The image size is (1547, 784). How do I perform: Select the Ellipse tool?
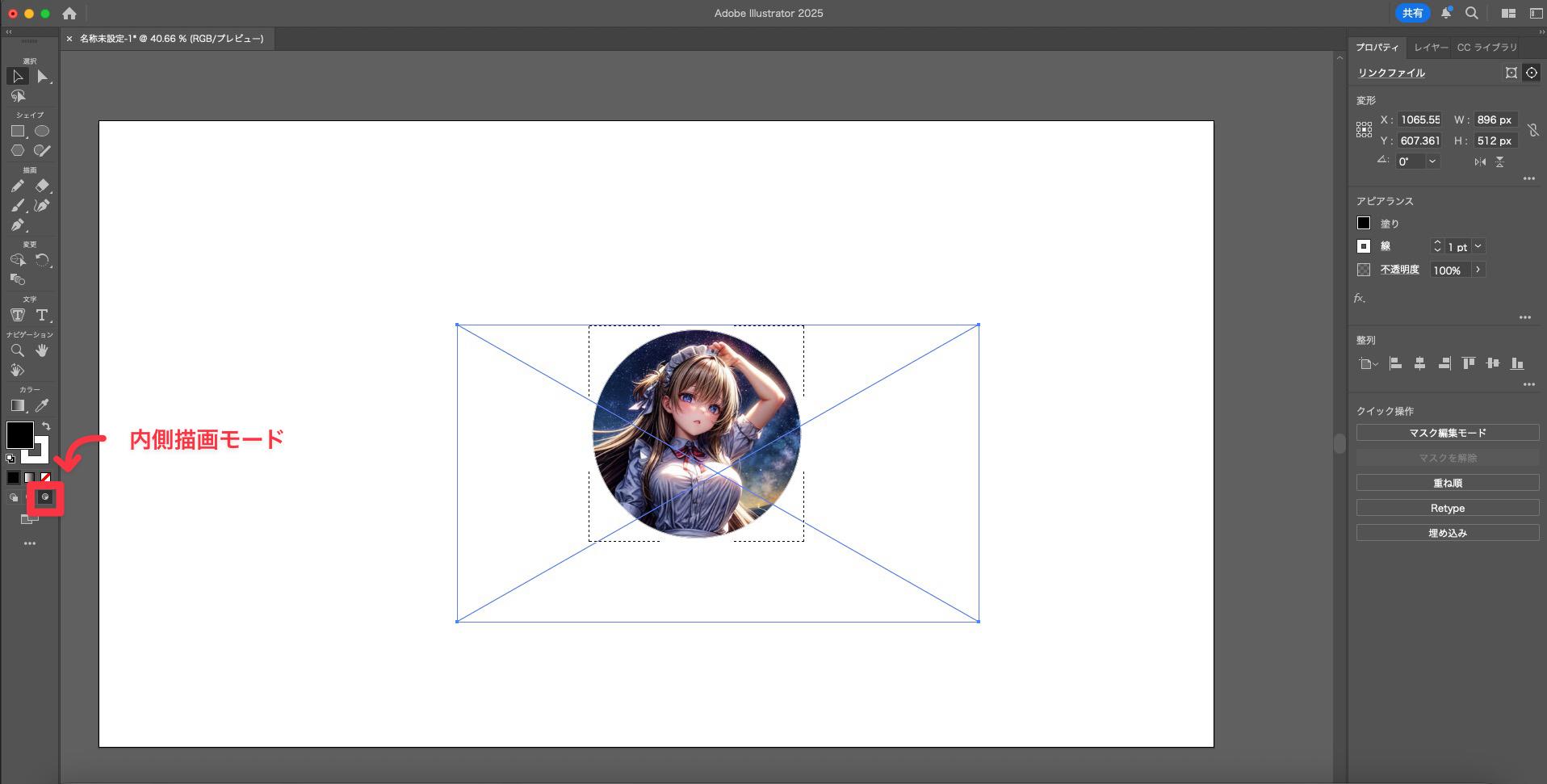coord(42,131)
